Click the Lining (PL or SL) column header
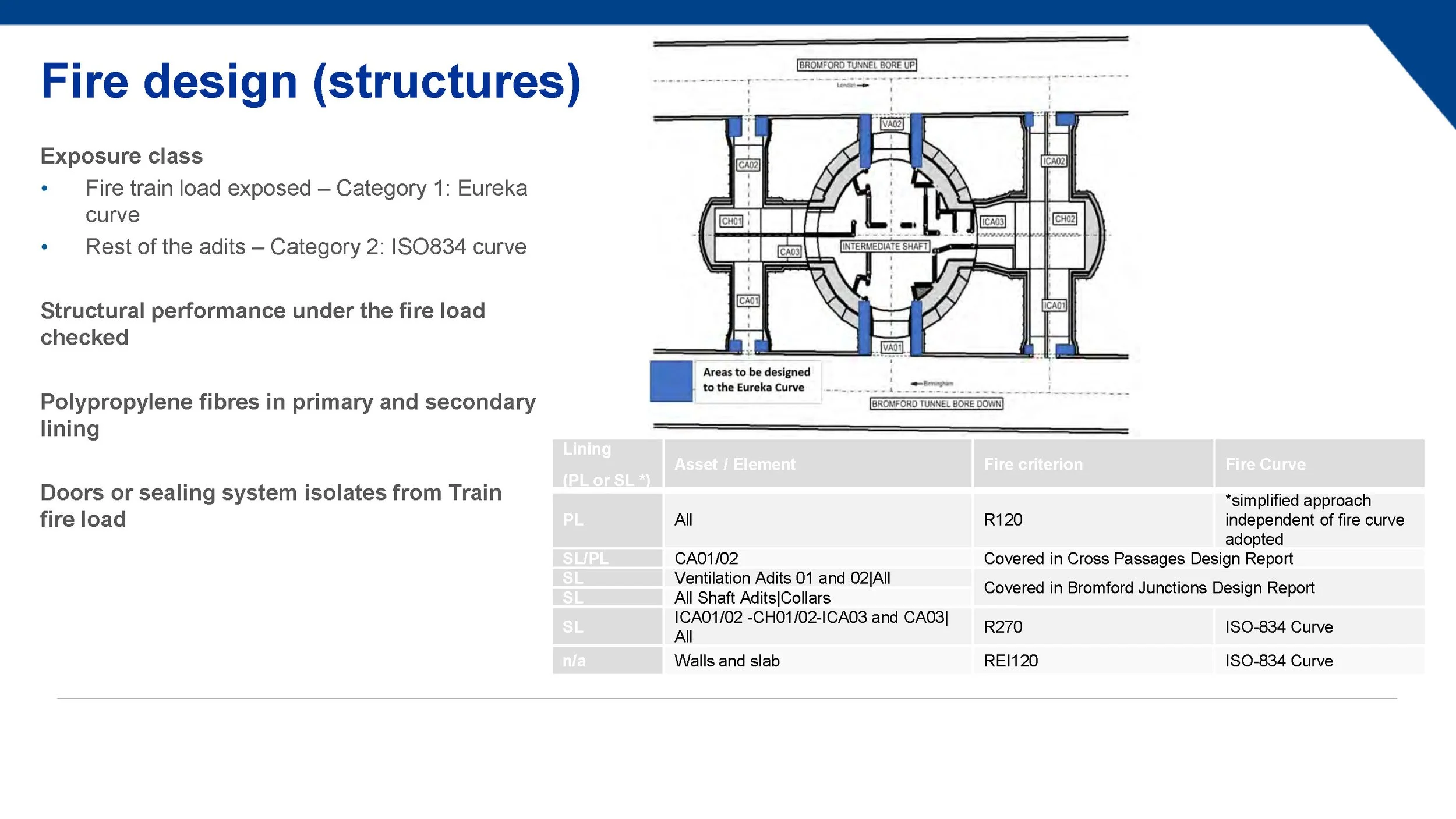This screenshot has width=1456, height=819. pos(607,464)
